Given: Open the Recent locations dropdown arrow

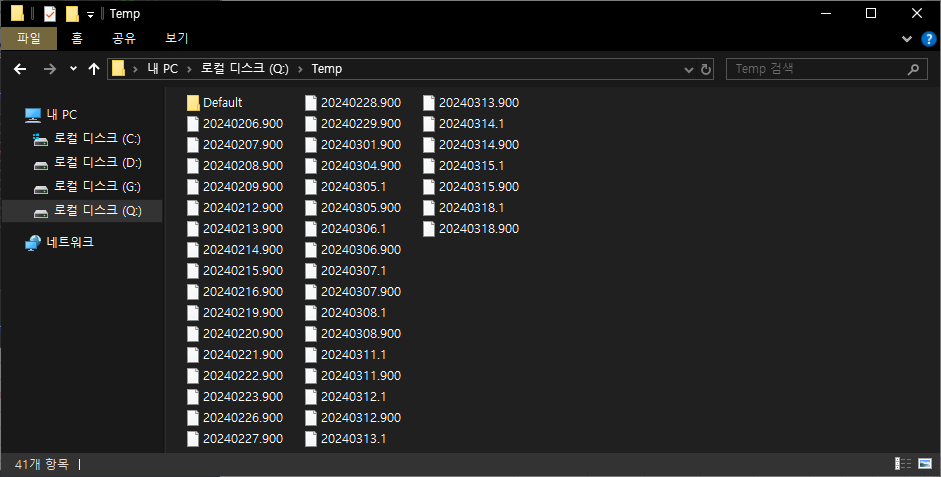Looking at the screenshot, I should point(73,69).
